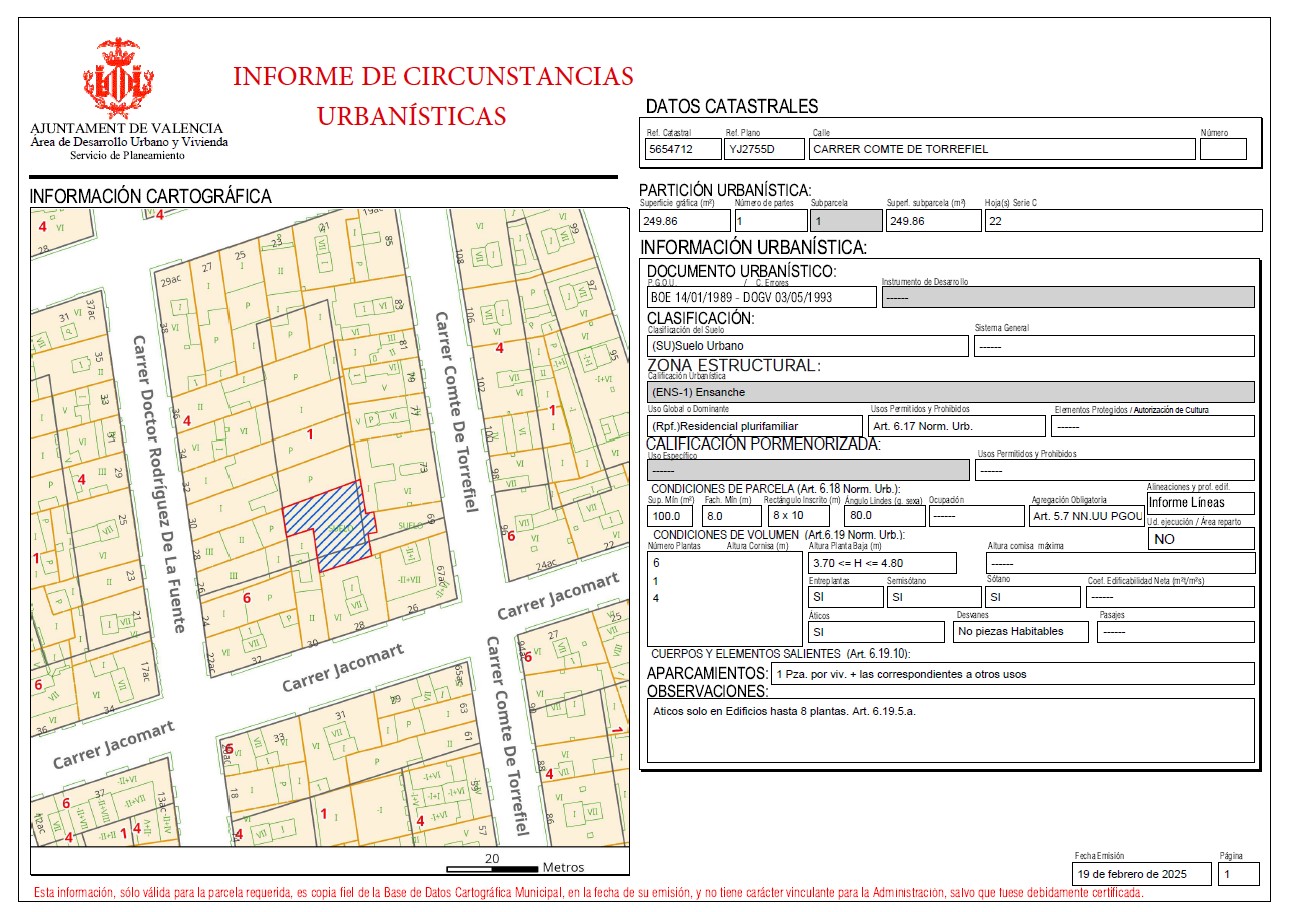Click the Entreplantas SI value
The height and width of the screenshot is (912, 1292).
click(845, 597)
